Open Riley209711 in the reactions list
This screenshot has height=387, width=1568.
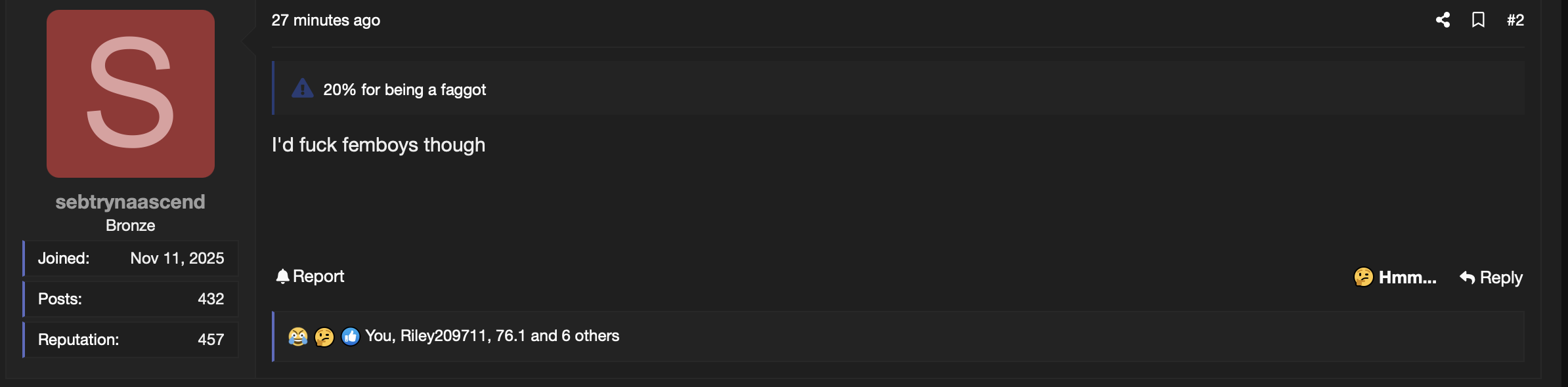(443, 336)
